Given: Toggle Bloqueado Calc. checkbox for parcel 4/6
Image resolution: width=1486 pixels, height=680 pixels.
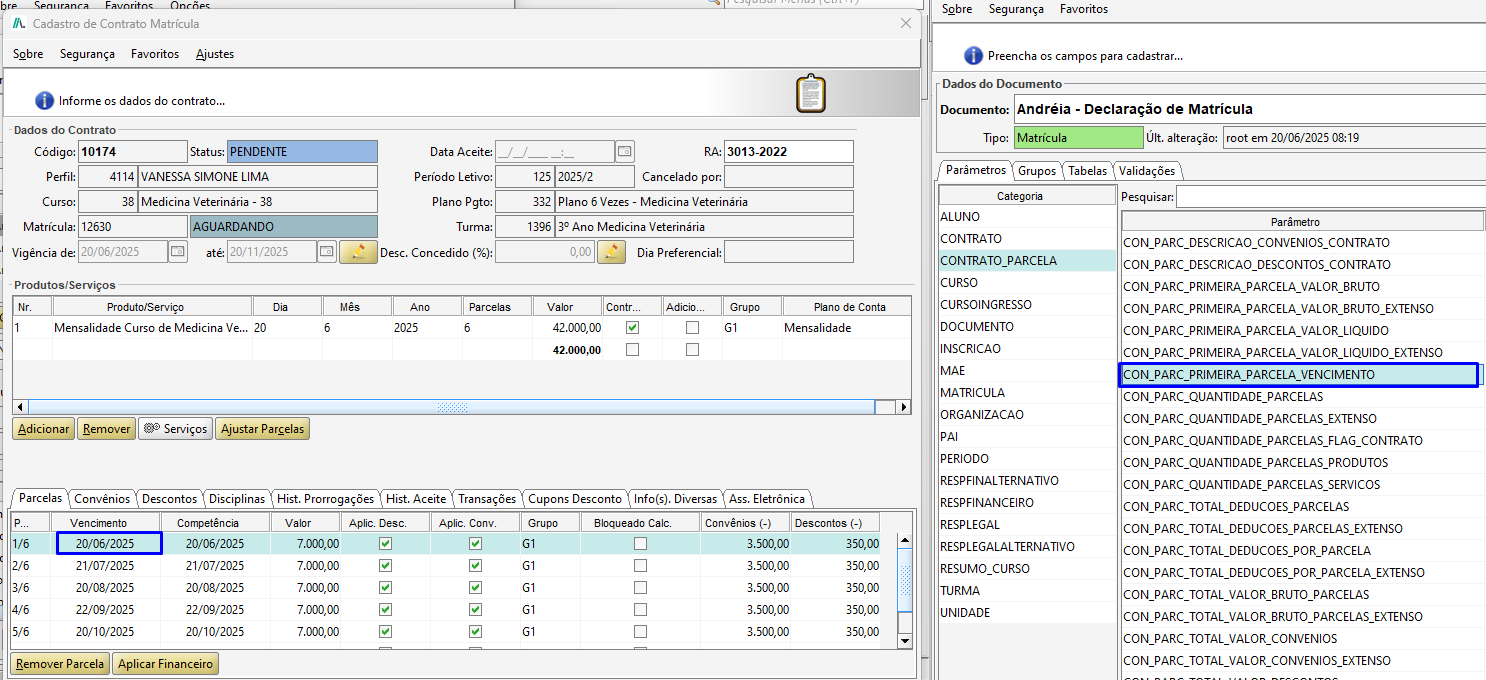Looking at the screenshot, I should click(640, 610).
